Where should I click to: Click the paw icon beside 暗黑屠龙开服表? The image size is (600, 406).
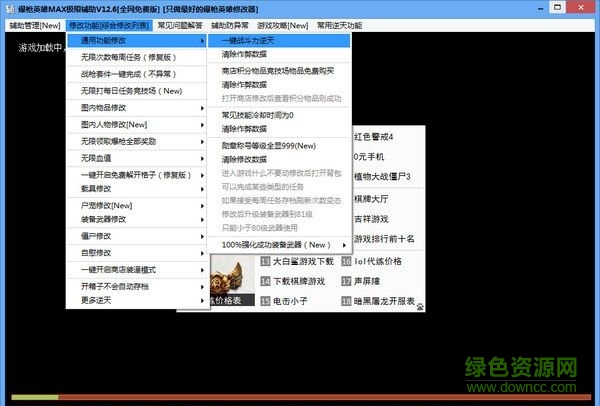[420, 306]
